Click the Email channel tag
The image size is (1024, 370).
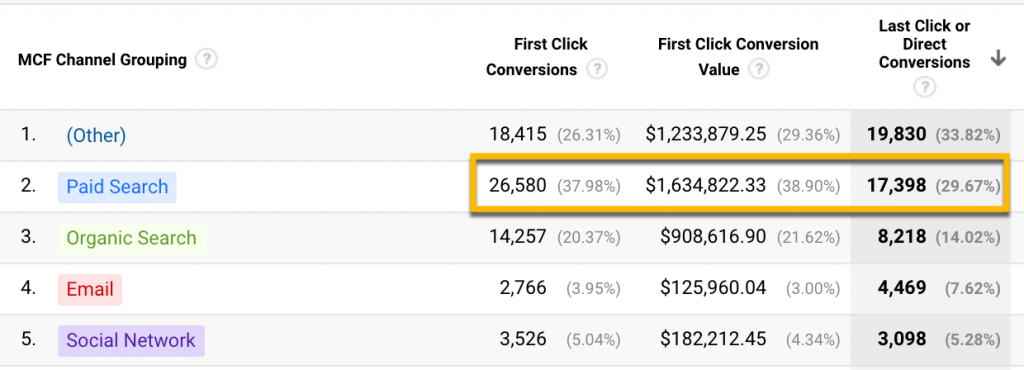[90, 288]
